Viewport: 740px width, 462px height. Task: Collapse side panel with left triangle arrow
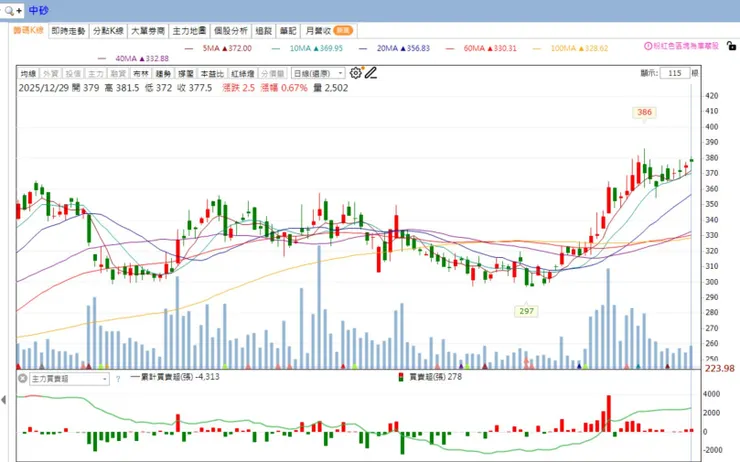click(4, 400)
